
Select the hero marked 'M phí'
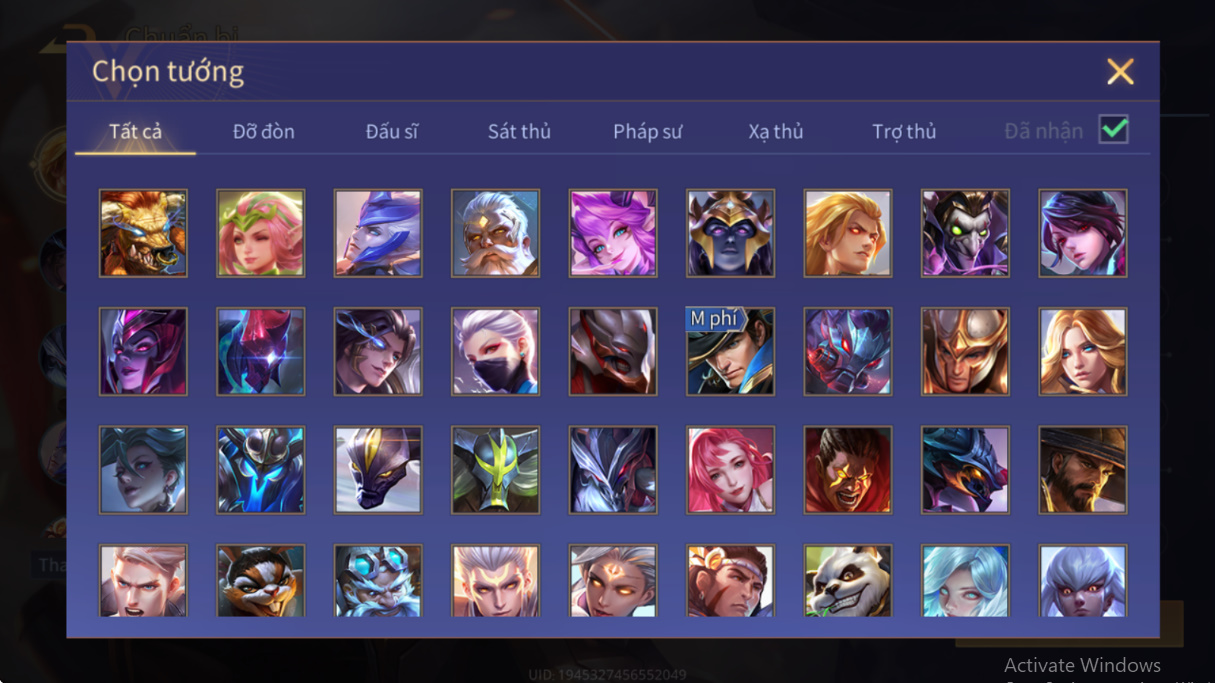(x=730, y=351)
